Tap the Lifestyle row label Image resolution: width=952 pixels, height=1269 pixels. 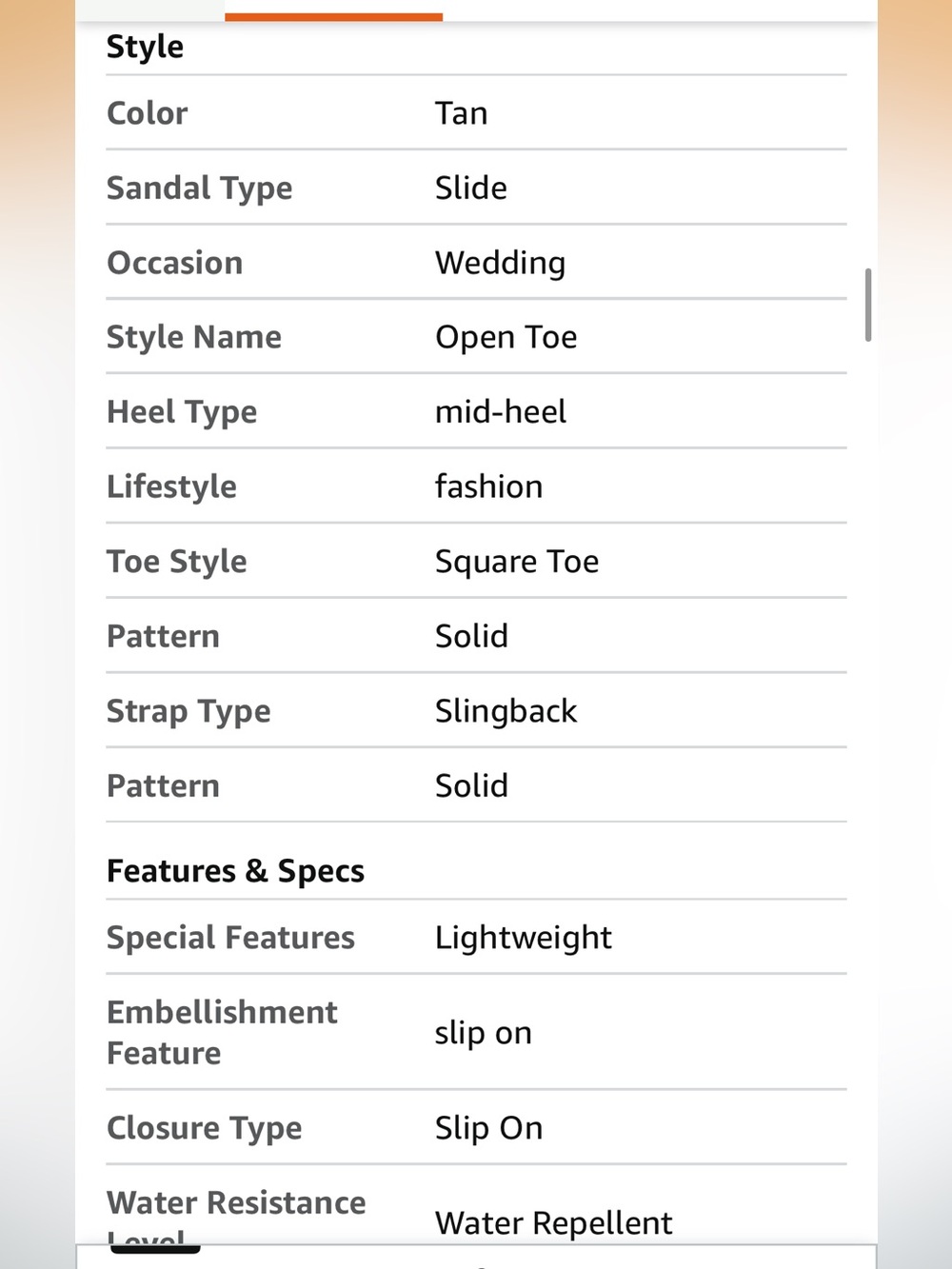click(x=171, y=486)
